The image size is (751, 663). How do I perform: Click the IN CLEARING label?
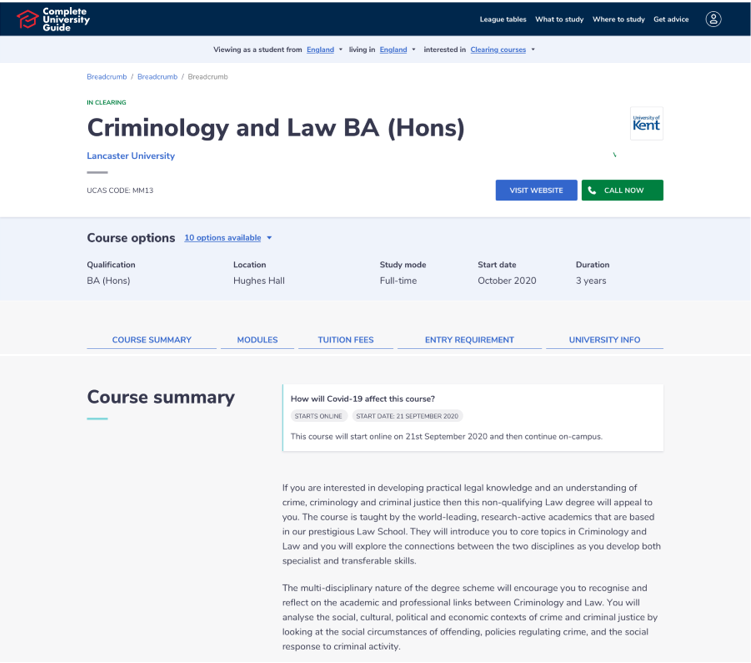[x=106, y=103]
